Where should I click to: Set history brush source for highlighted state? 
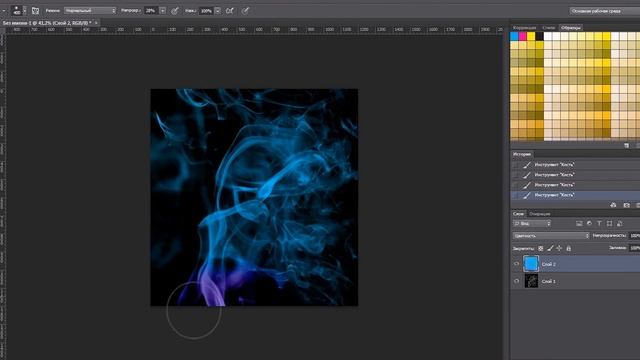516,195
